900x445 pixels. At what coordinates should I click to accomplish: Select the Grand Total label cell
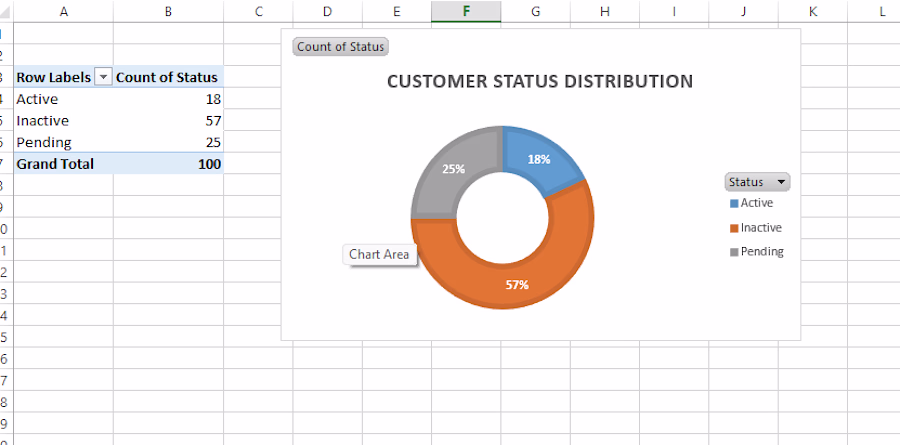pos(63,164)
